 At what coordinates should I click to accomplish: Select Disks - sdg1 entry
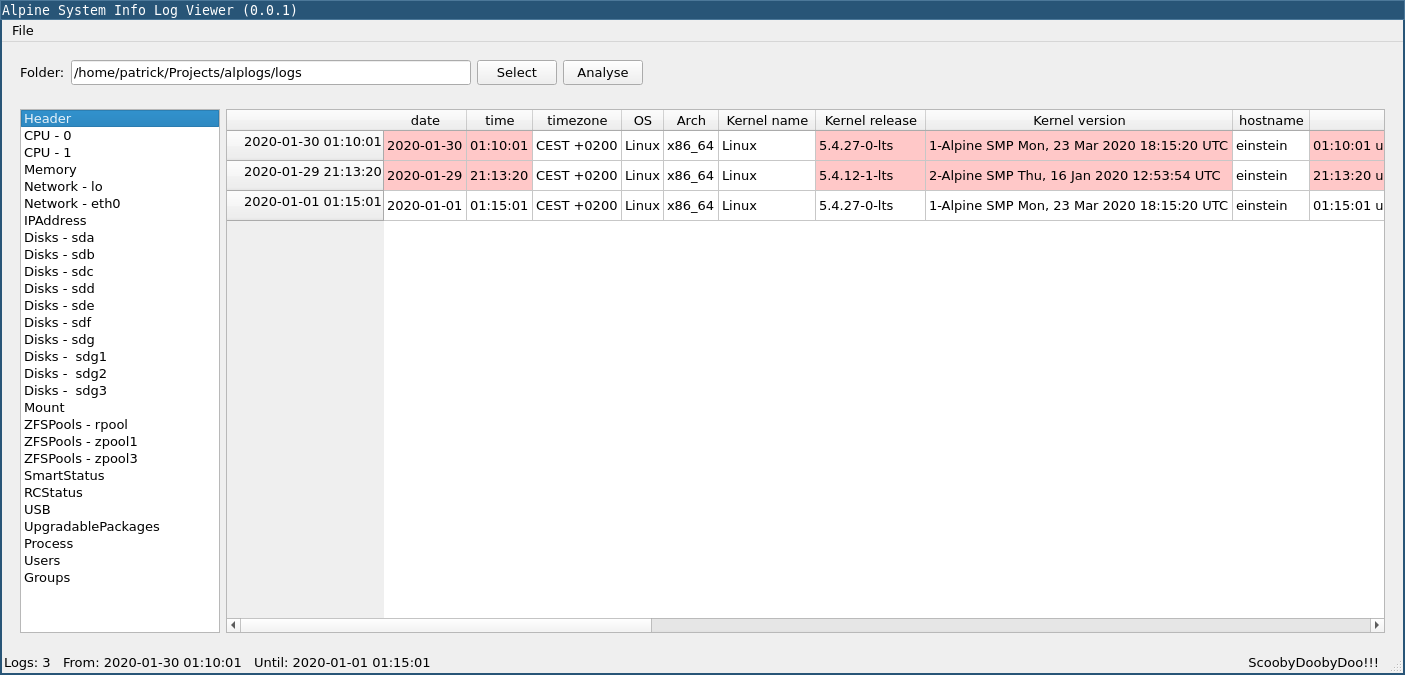click(120, 357)
